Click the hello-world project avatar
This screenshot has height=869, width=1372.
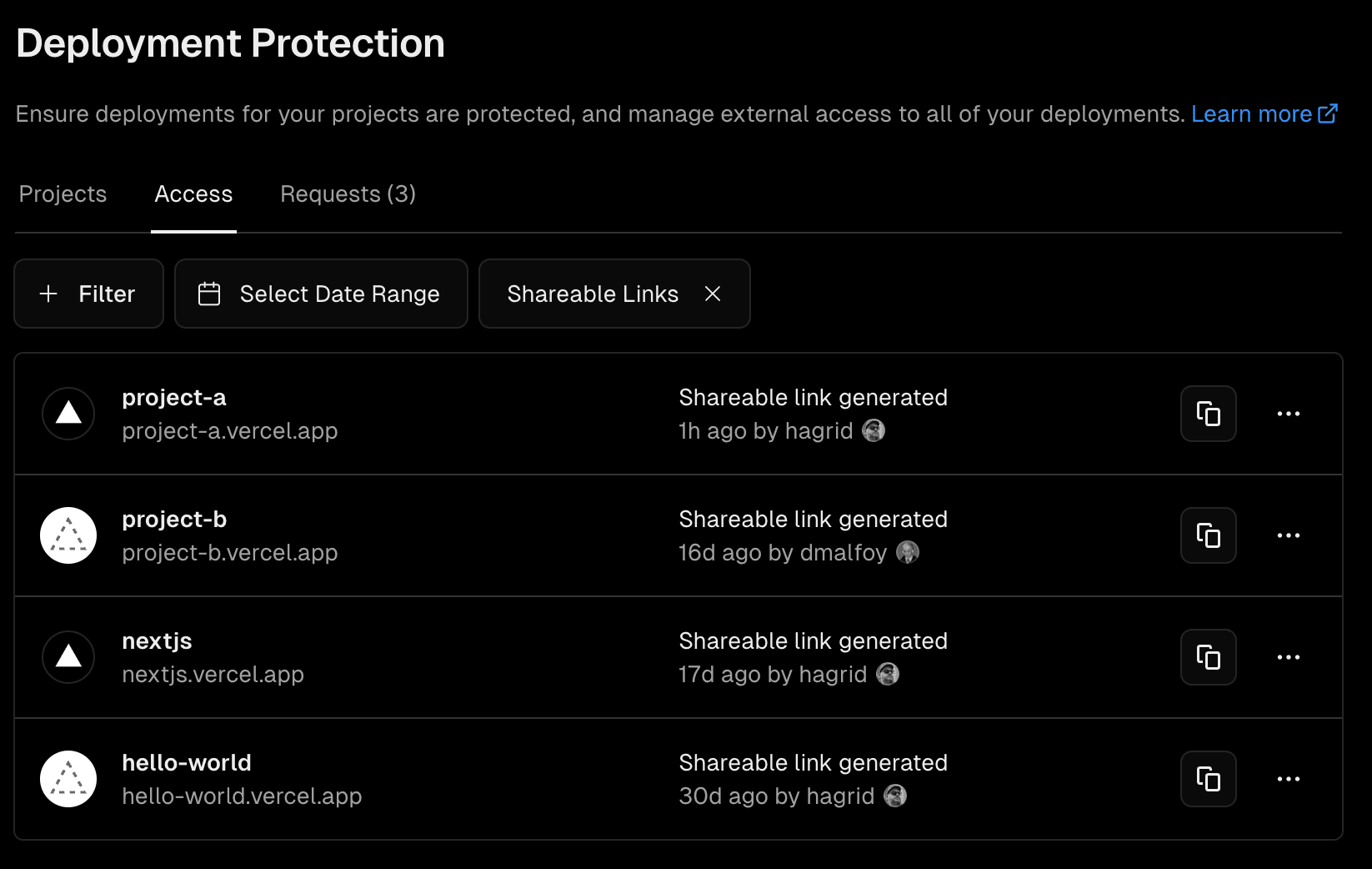tap(68, 779)
